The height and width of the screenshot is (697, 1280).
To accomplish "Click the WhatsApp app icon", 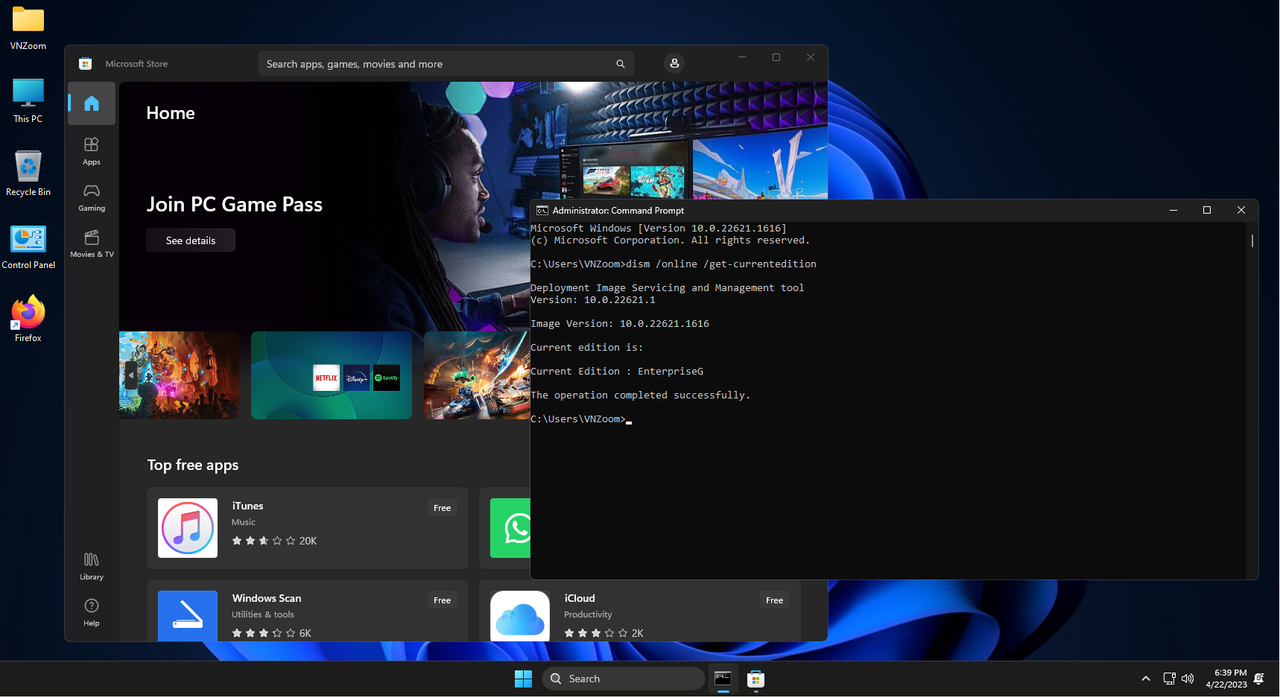I will click(511, 528).
